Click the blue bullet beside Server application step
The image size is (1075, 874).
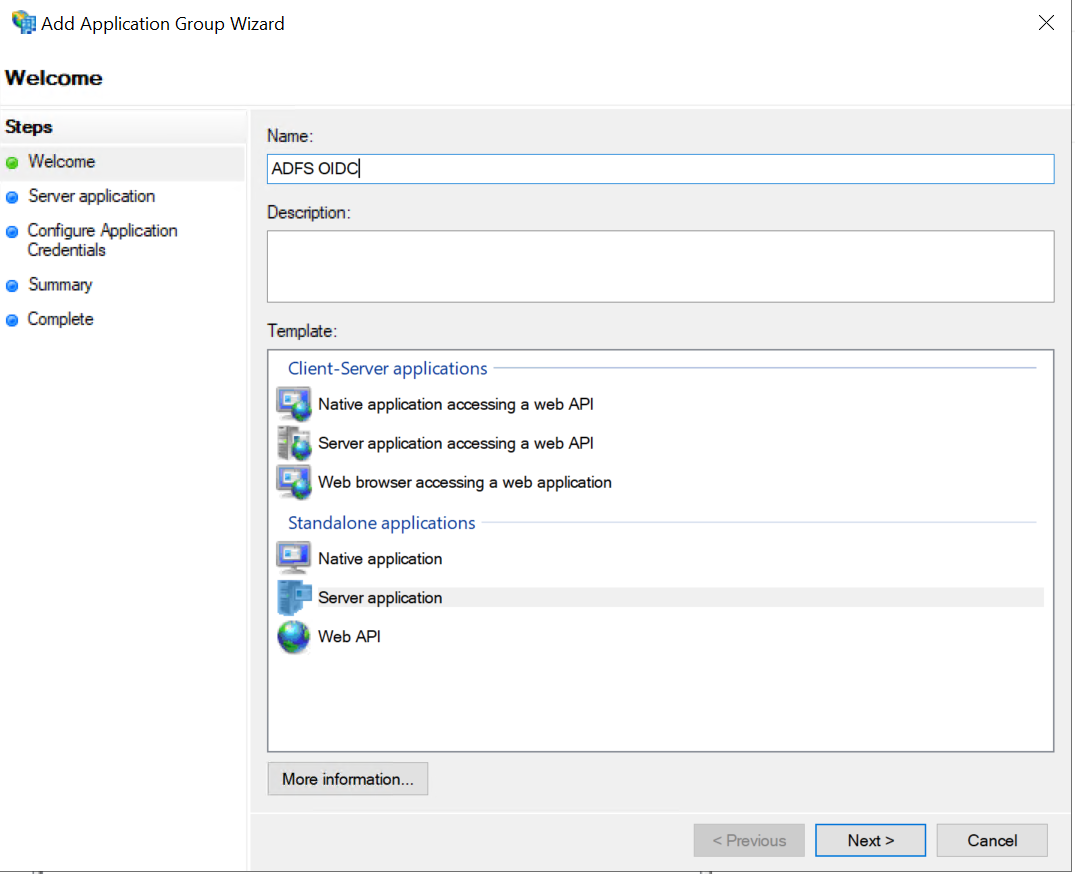(12, 197)
